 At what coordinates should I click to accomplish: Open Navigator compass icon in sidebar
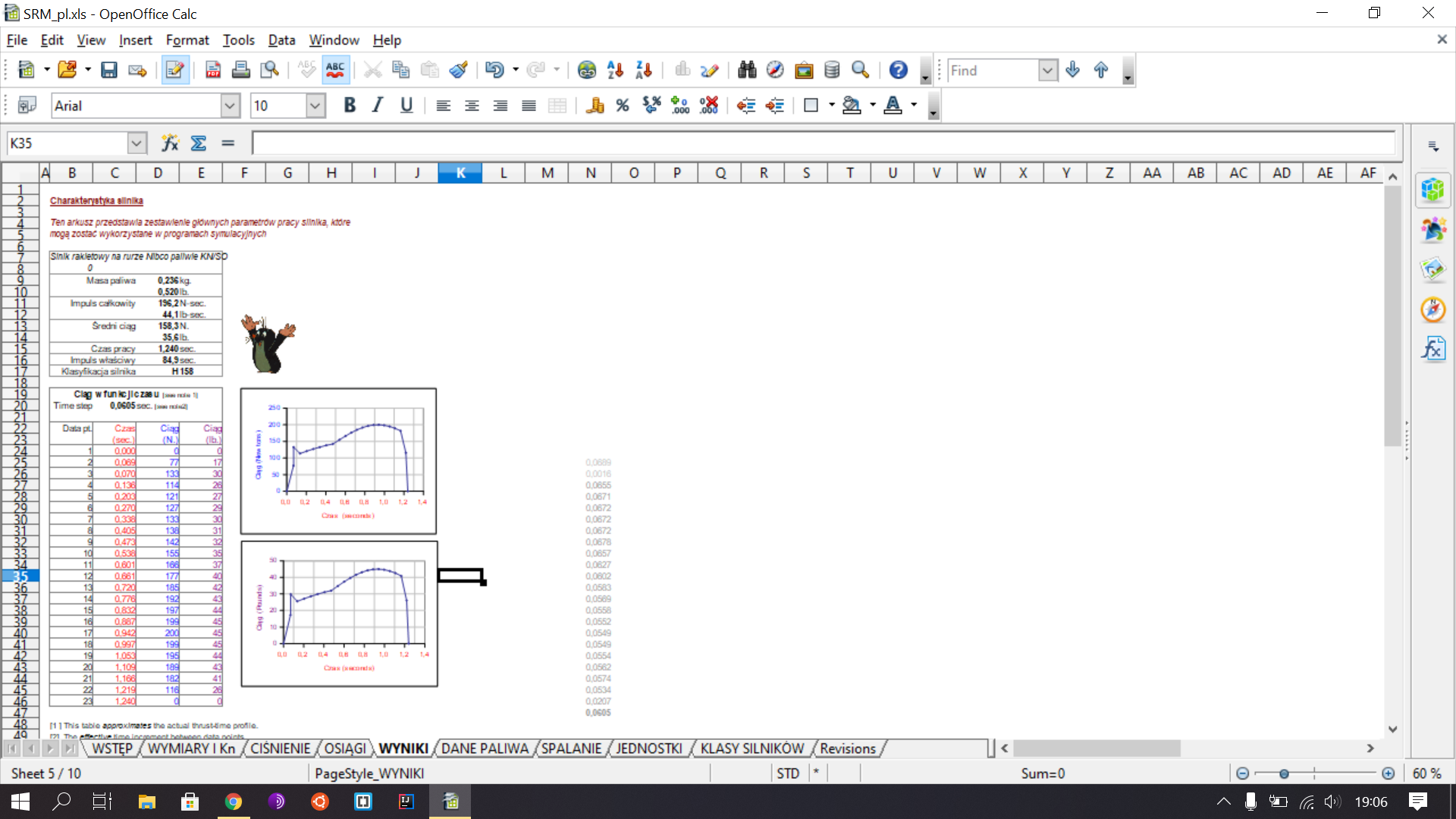[1432, 309]
